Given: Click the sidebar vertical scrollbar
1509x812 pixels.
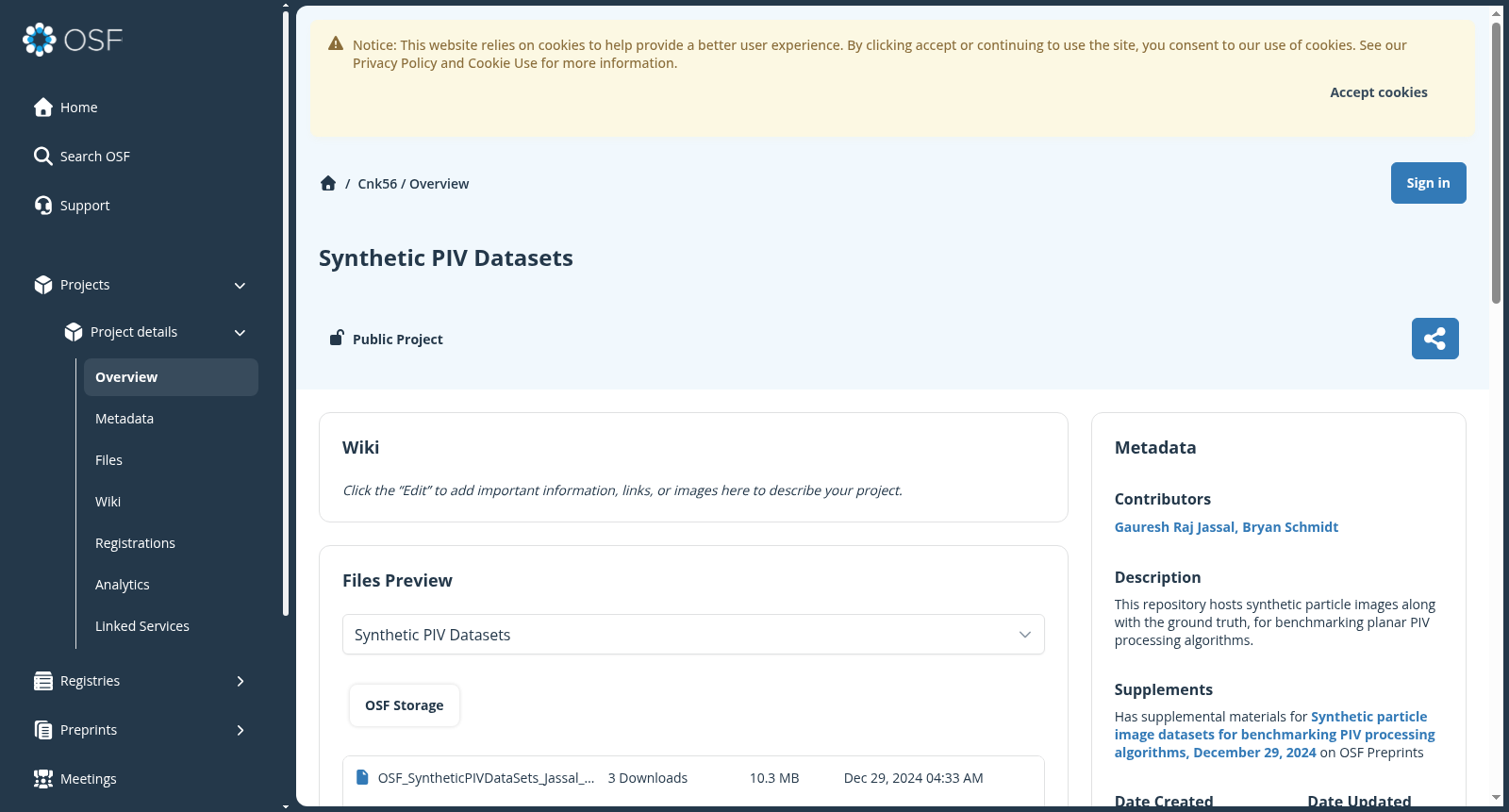Looking at the screenshot, I should 286,313.
